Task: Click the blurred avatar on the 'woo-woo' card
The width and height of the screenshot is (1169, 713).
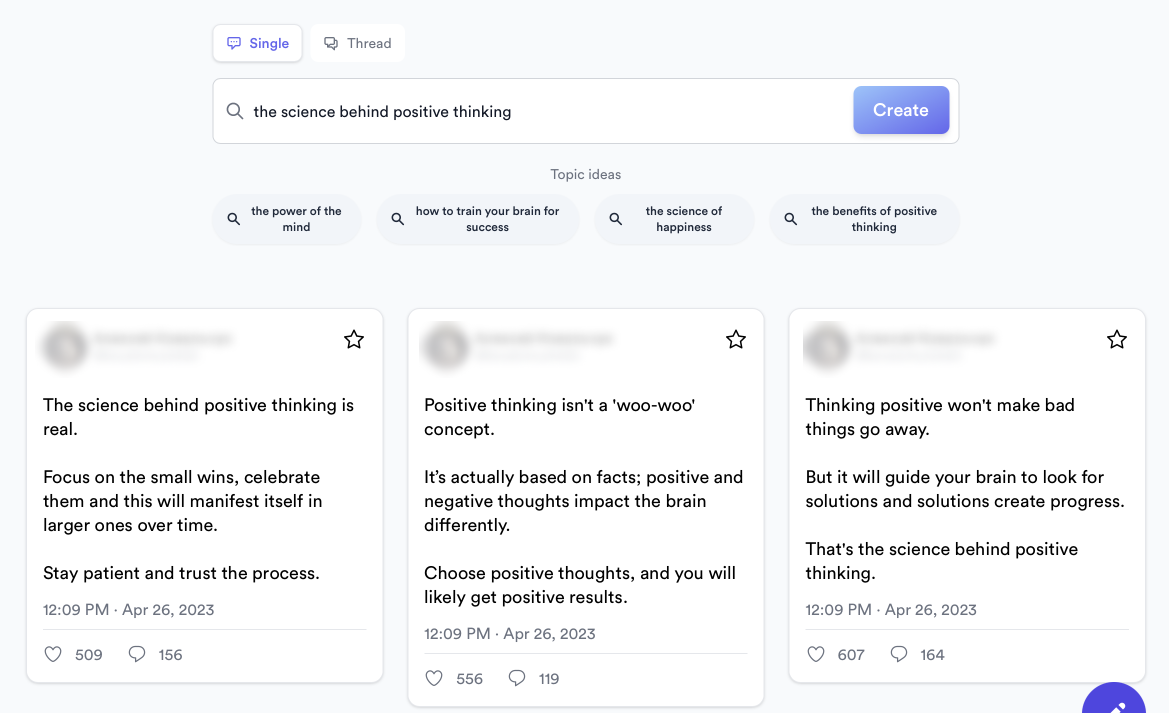Action: (x=446, y=346)
